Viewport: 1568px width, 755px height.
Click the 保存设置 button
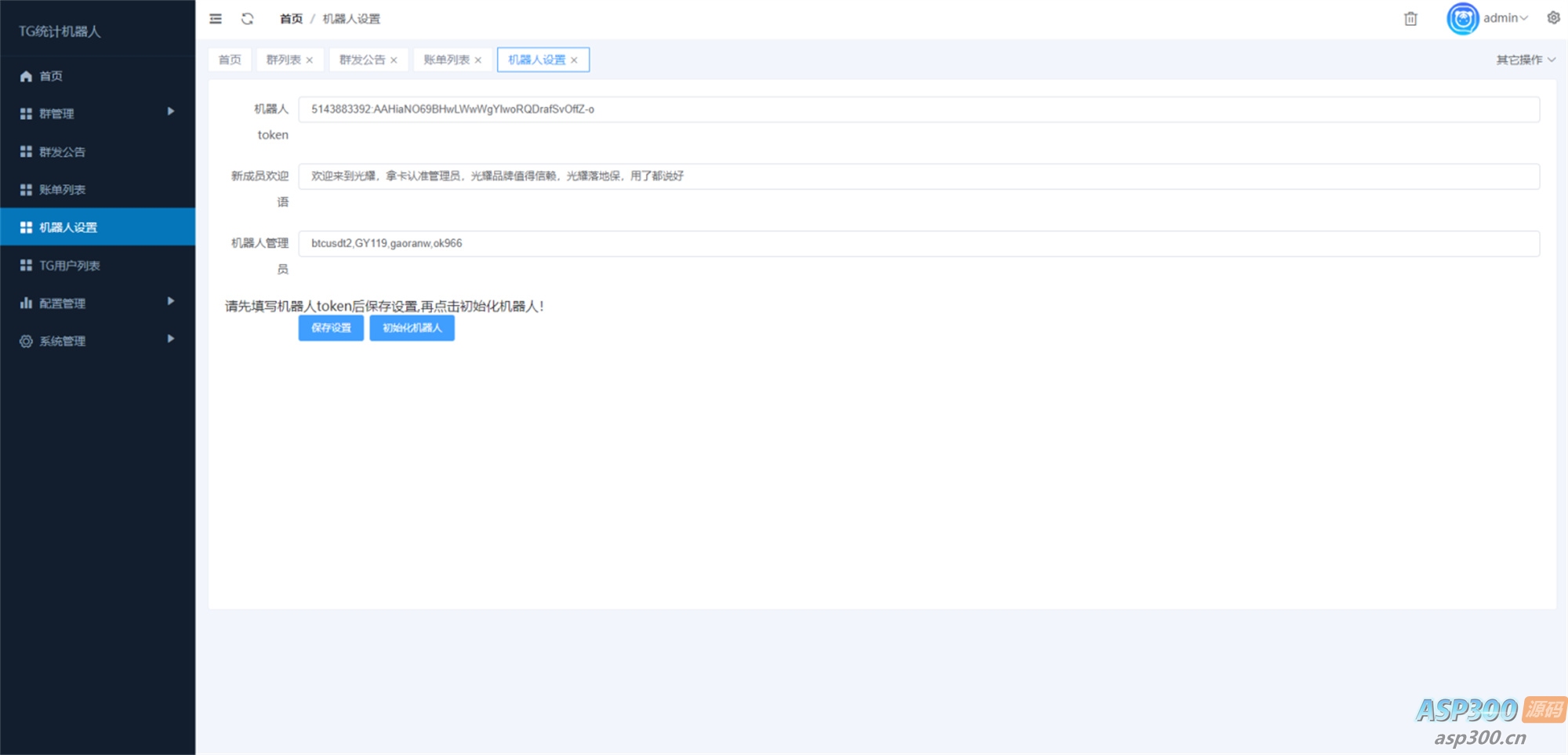331,328
